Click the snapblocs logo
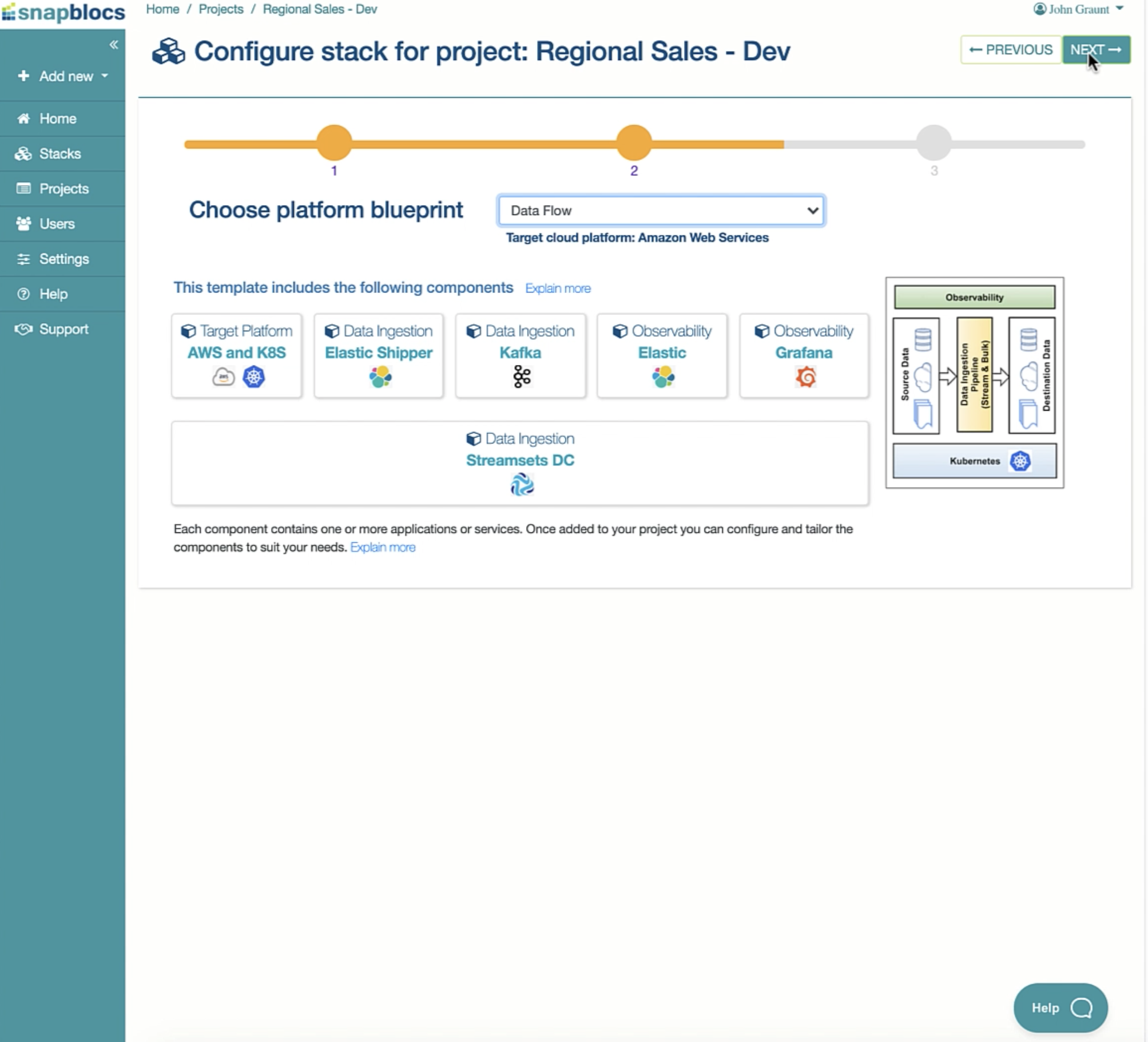The width and height of the screenshot is (1148, 1042). (x=63, y=13)
